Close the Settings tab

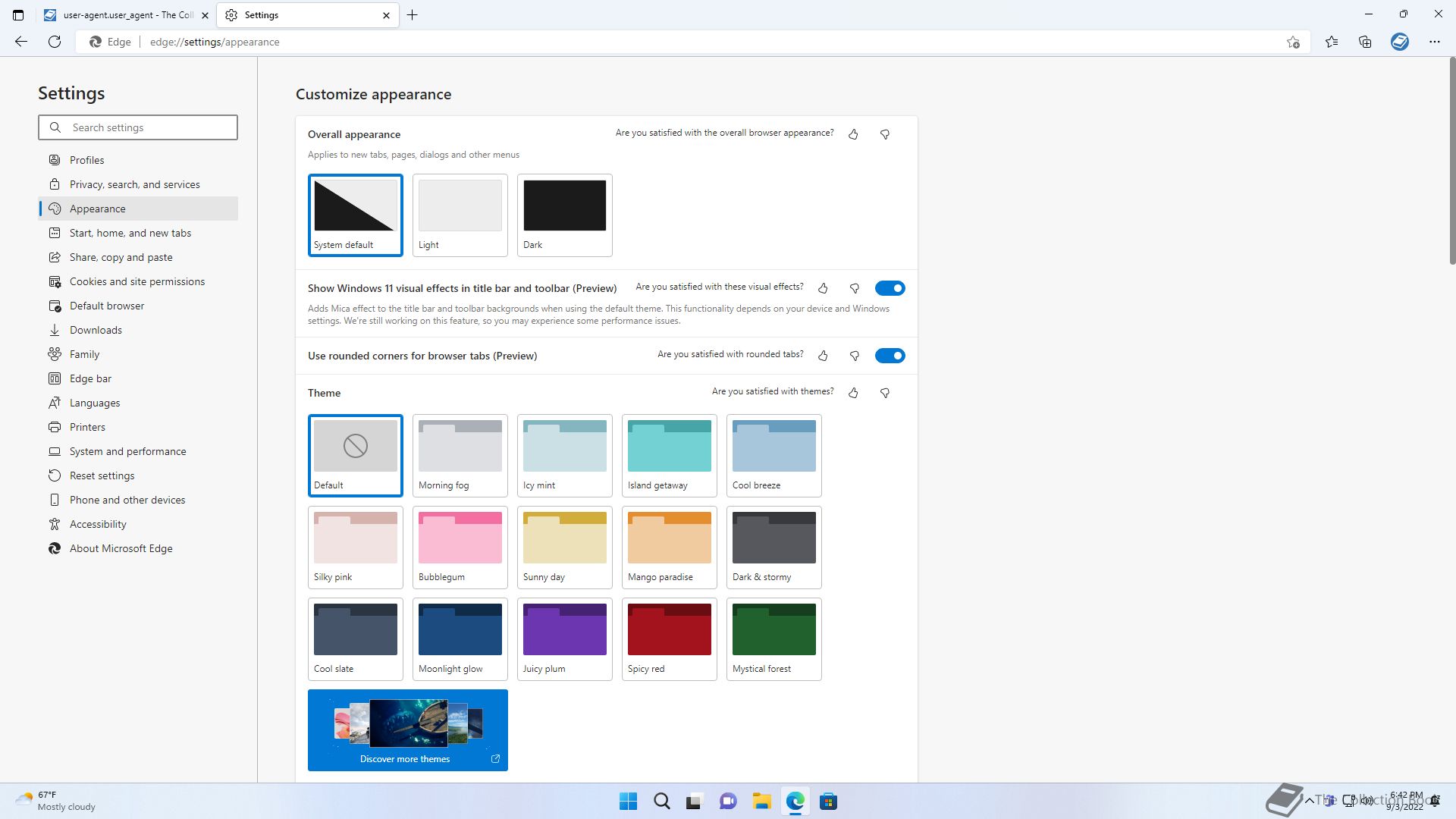(387, 15)
